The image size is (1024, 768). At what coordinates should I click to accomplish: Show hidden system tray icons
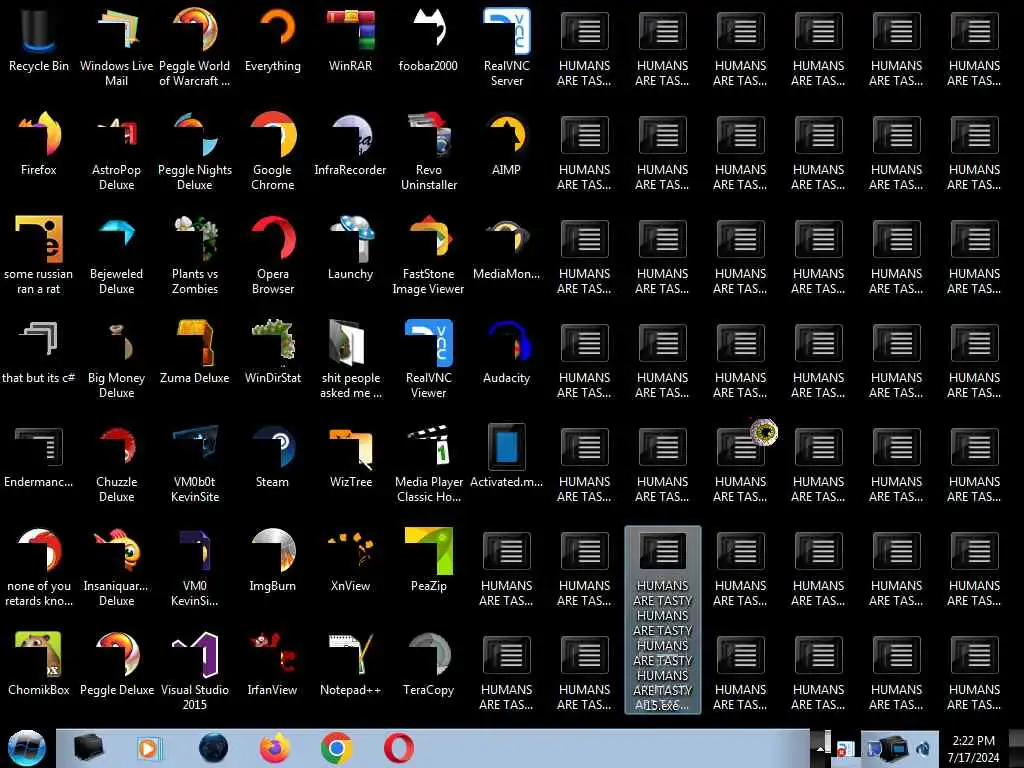[x=820, y=750]
